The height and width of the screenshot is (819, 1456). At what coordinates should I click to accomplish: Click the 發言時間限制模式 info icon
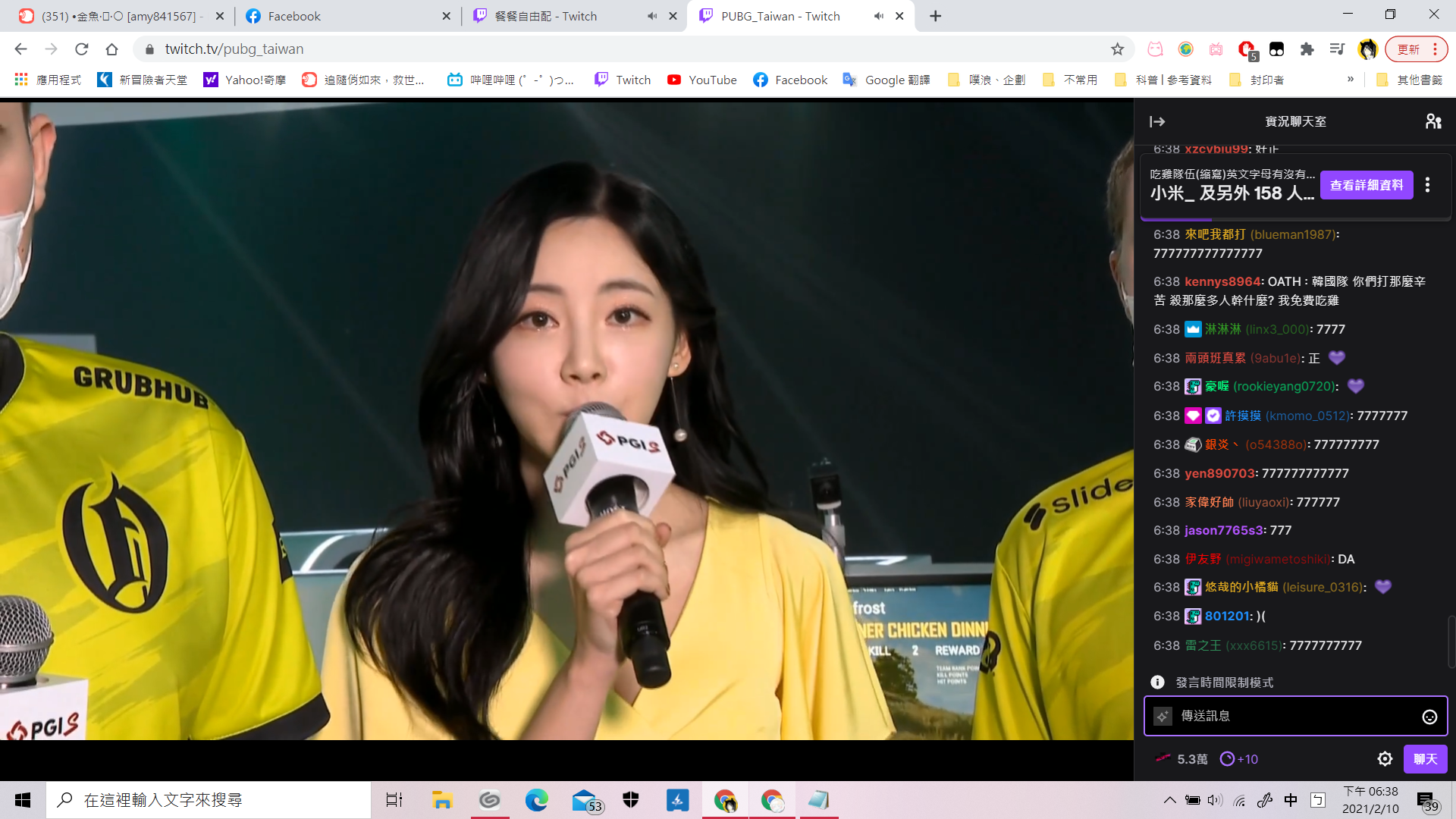(x=1157, y=682)
